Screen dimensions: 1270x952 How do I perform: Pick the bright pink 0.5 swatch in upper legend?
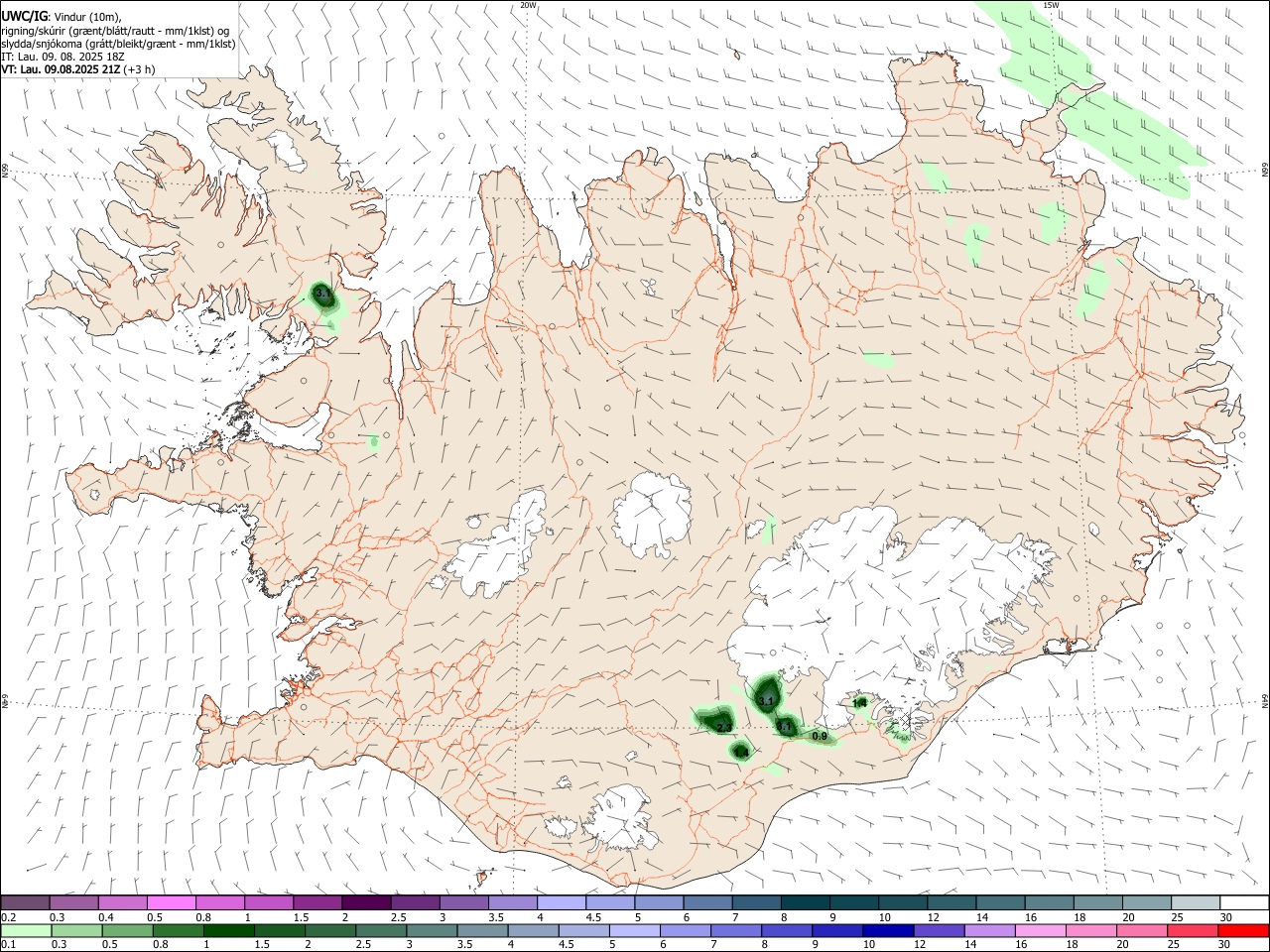point(171,902)
